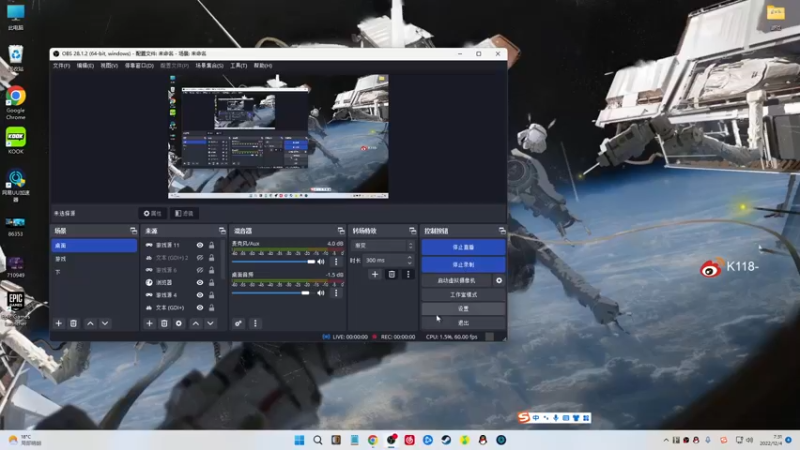The height and width of the screenshot is (450, 800).
Task: Pop out the Sources dock panel
Action: coord(222,231)
